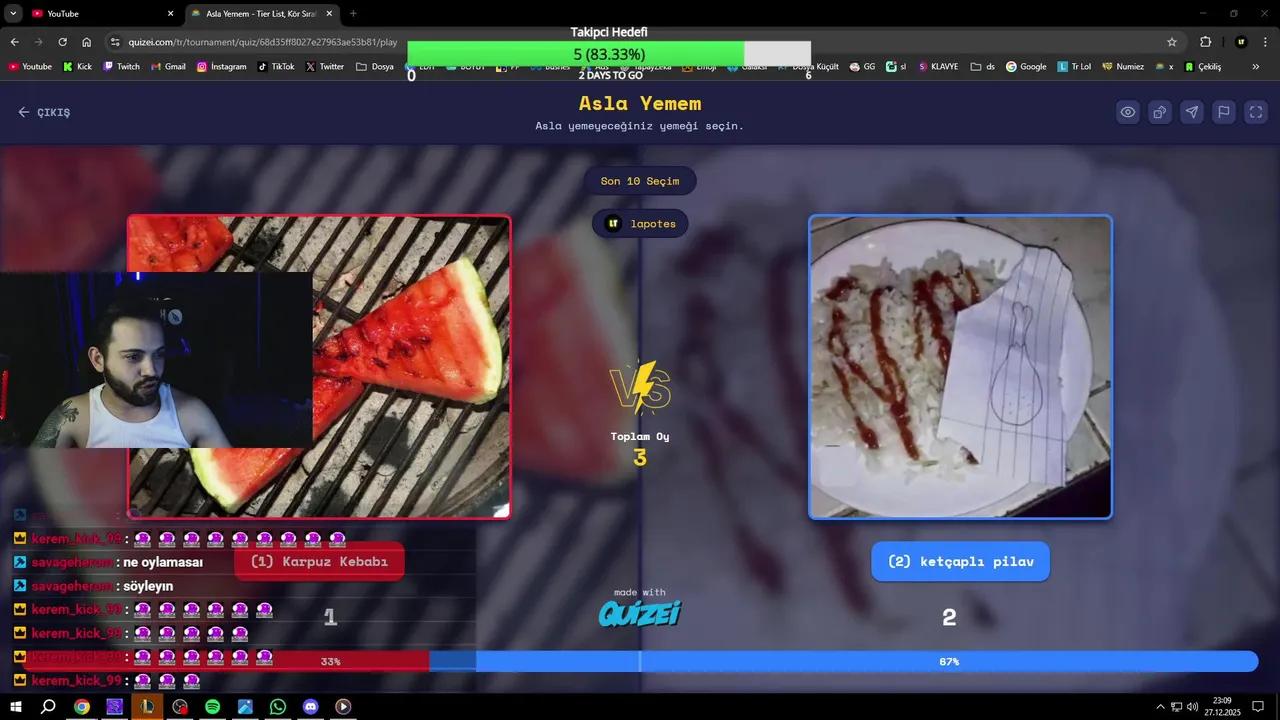Expand the ds bookmark folder
Image resolution: width=1280 pixels, height=720 pixels.
click(x=982, y=67)
